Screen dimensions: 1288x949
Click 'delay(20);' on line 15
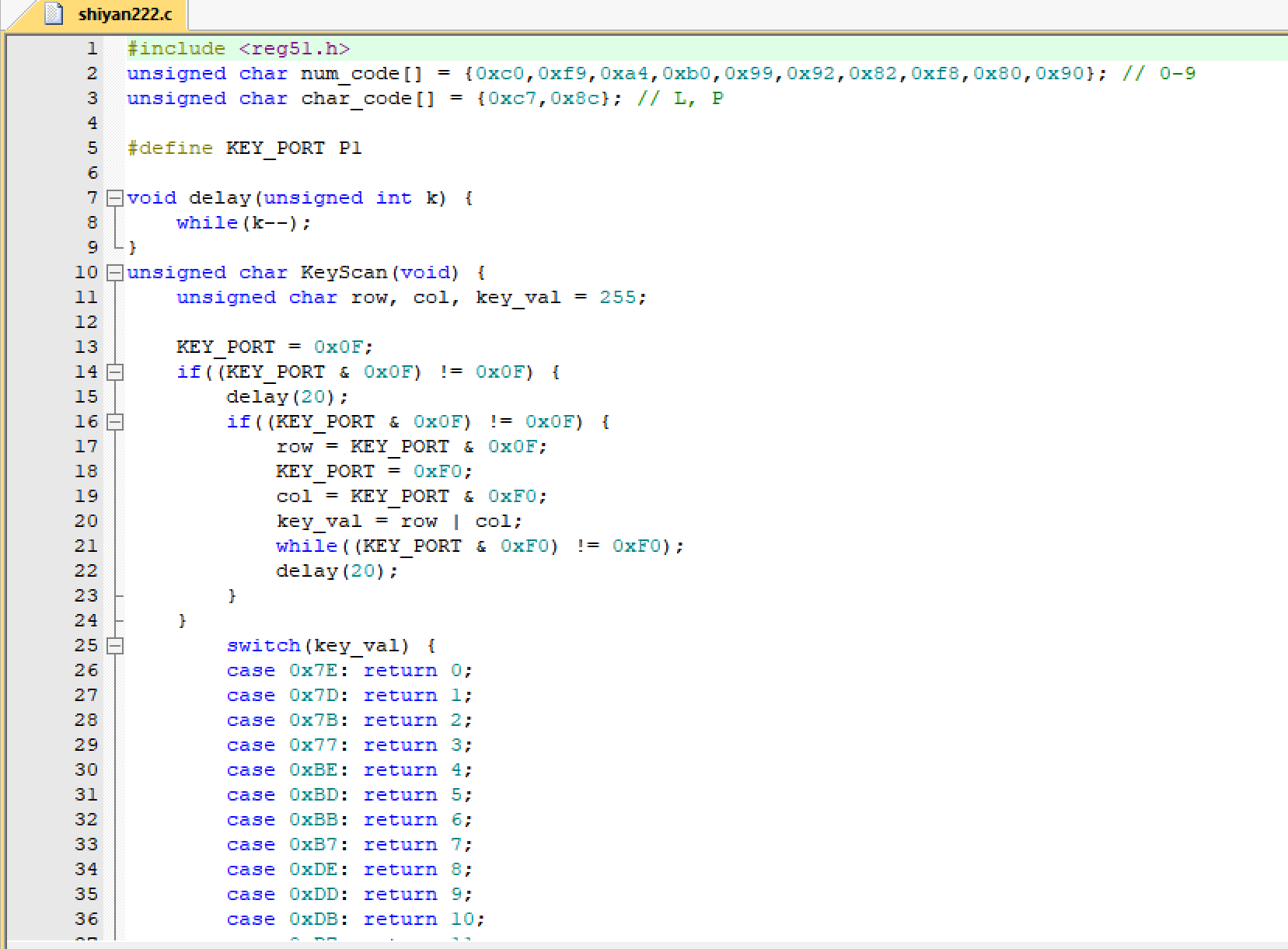coord(288,396)
